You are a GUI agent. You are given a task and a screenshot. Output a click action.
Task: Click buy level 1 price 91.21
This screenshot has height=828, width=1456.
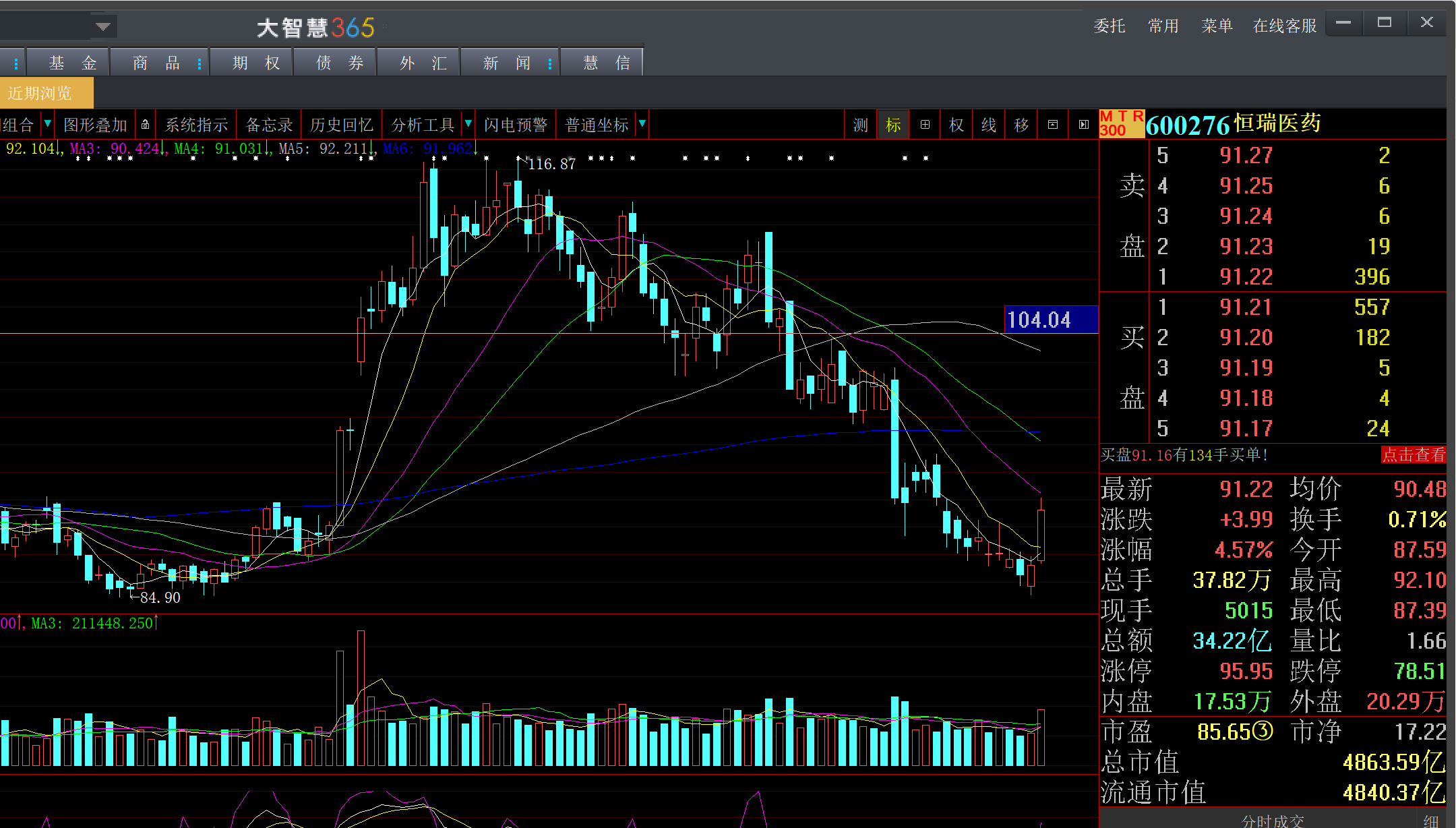coord(1246,307)
